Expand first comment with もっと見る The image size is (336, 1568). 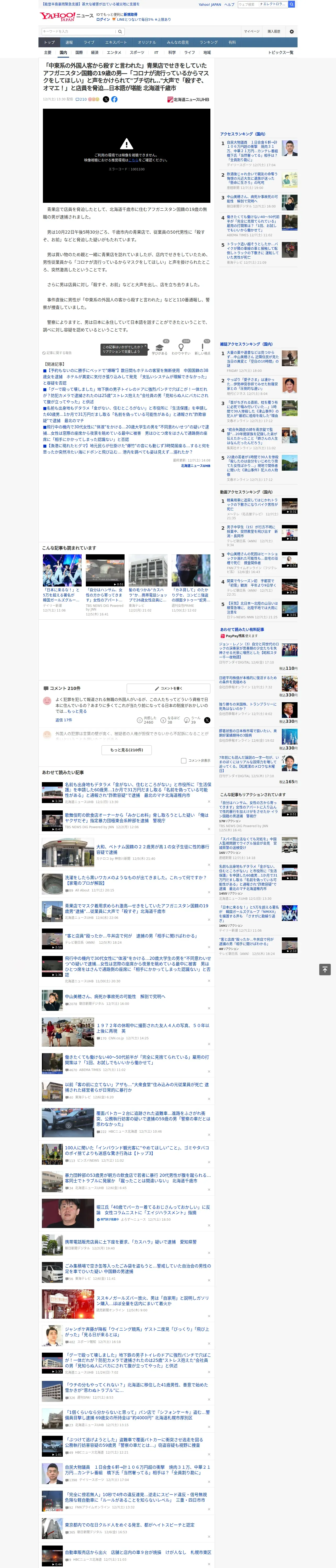pos(77,711)
